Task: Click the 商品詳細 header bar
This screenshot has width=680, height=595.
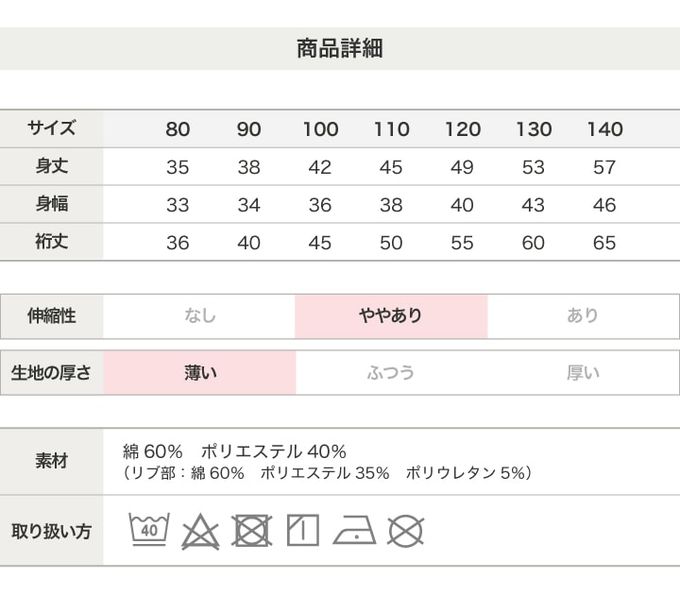Action: [340, 48]
